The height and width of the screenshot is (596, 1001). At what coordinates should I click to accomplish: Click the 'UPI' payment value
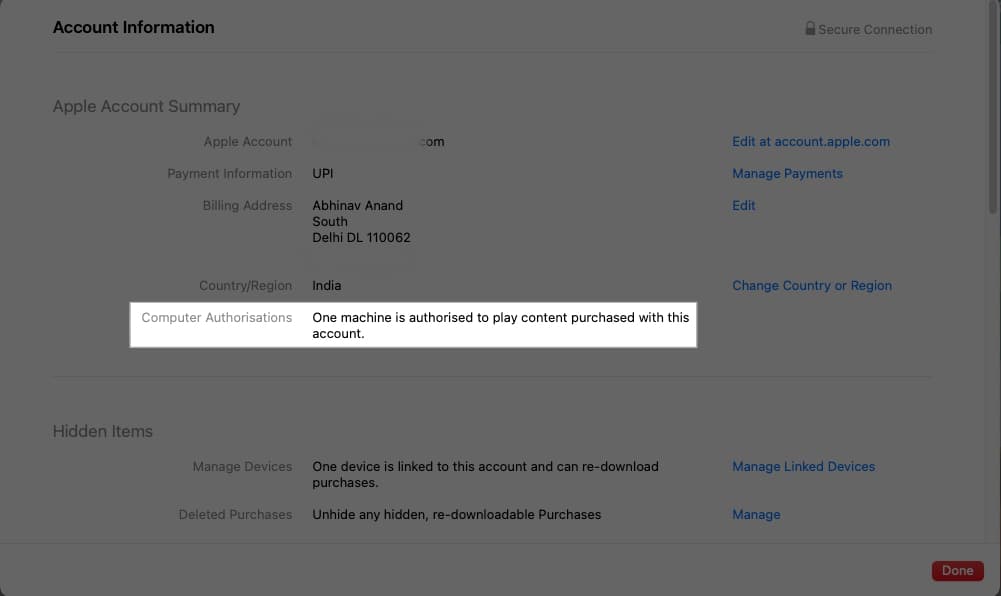click(x=323, y=174)
